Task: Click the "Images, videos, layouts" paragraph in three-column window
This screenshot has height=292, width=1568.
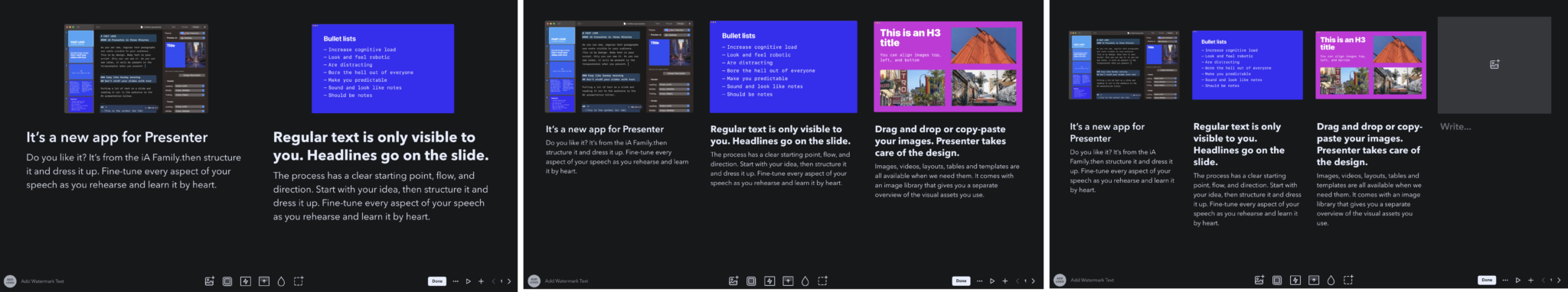Action: coord(947,180)
